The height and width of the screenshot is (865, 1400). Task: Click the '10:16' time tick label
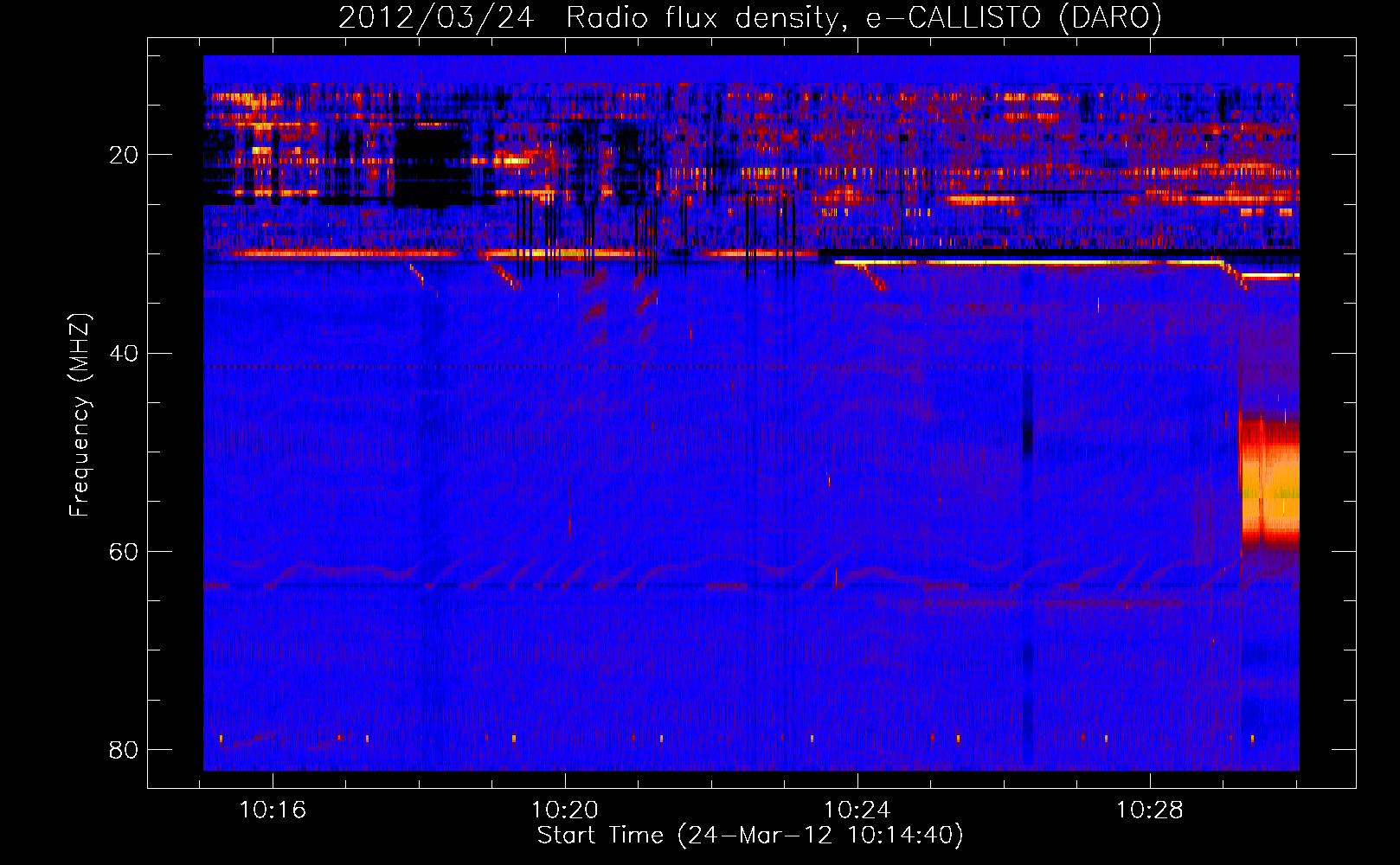(273, 811)
